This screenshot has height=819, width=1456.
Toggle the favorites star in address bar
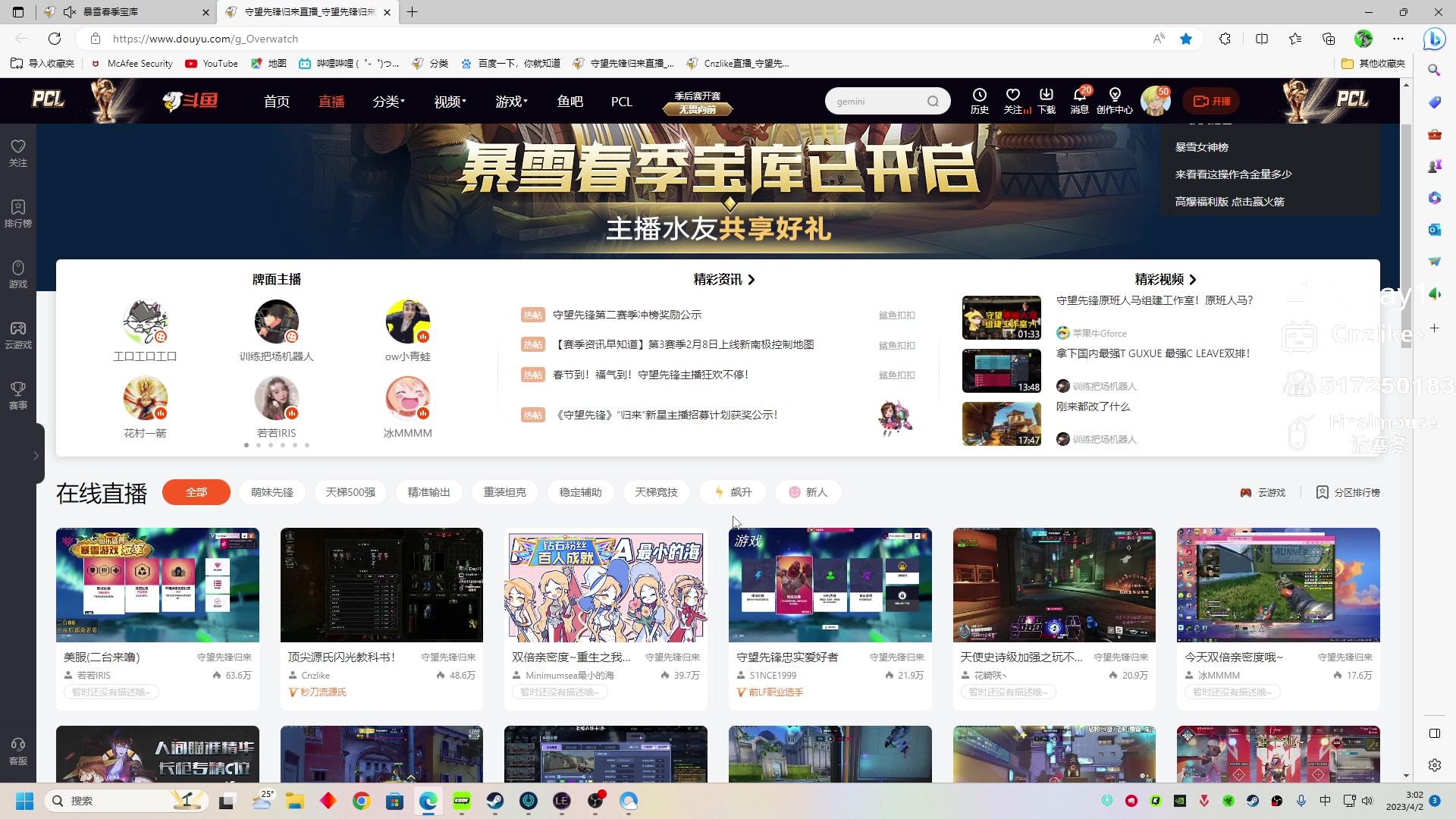tap(1187, 39)
